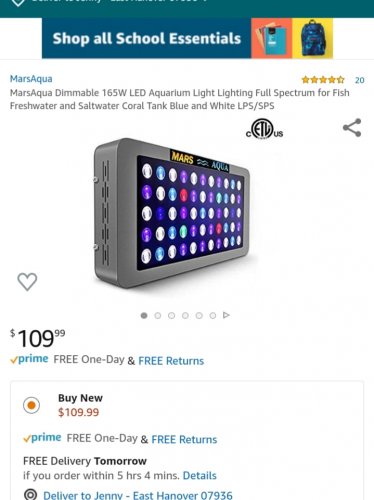Add item to wishlist with heart icon
This screenshot has height=500, width=374.
click(27, 282)
